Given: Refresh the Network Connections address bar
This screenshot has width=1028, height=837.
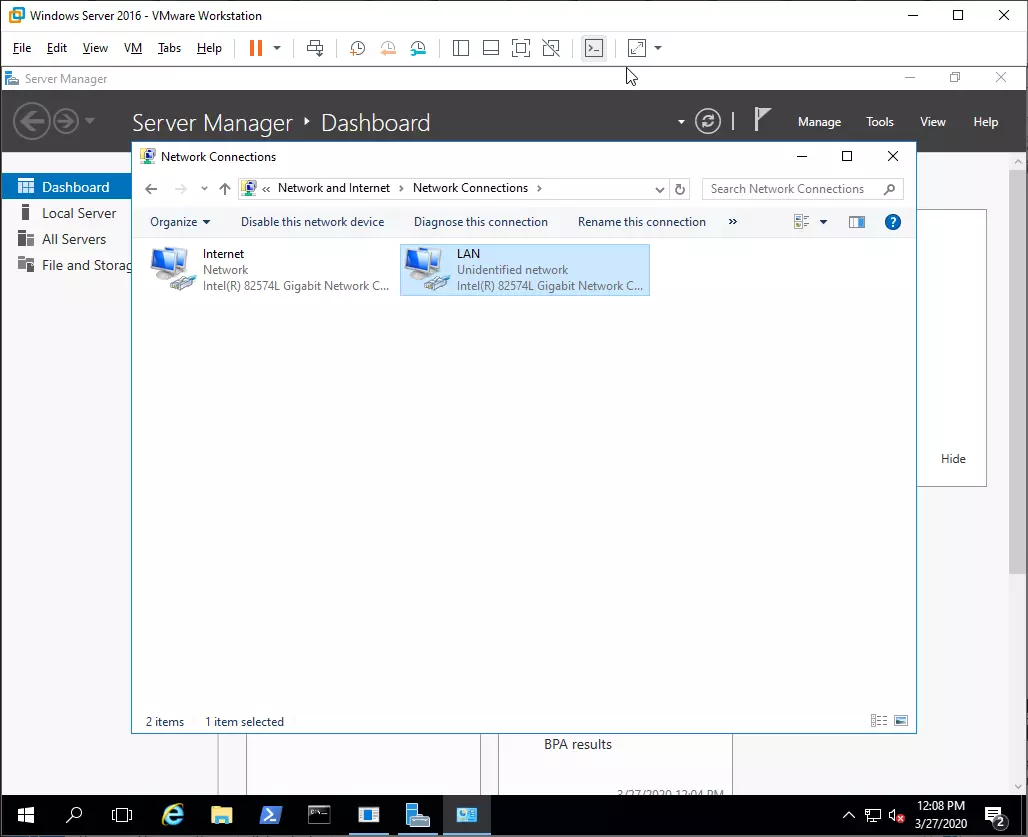Looking at the screenshot, I should point(680,189).
